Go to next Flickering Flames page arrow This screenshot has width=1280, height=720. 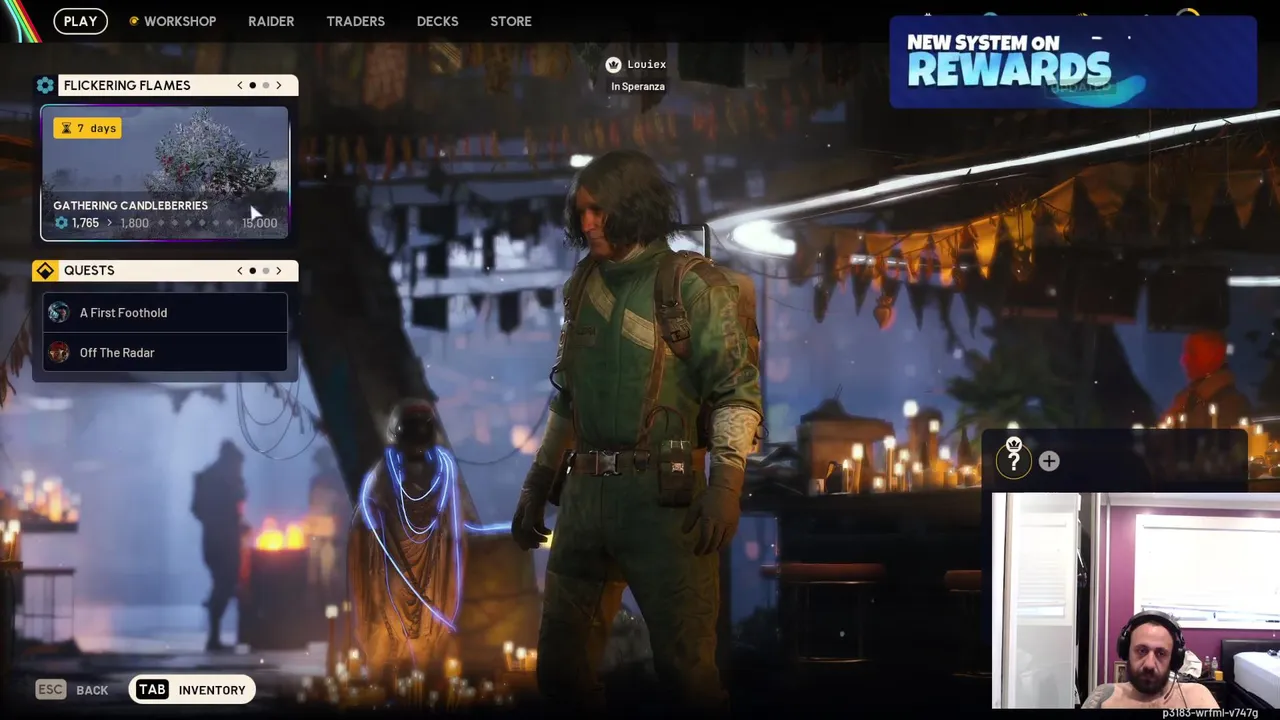(278, 85)
